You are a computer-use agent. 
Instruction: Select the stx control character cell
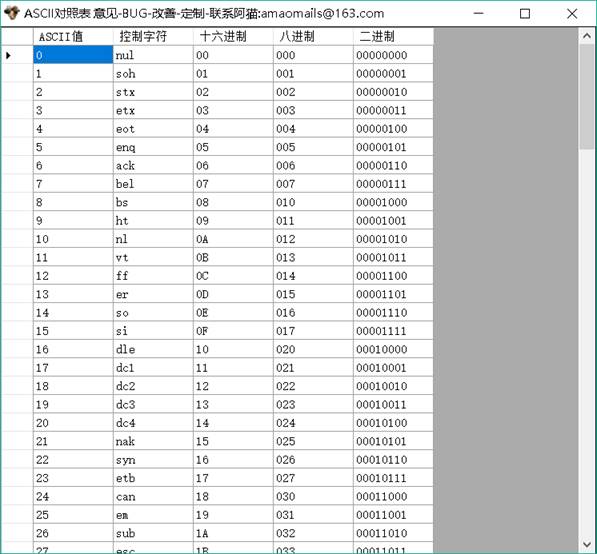[153, 91]
